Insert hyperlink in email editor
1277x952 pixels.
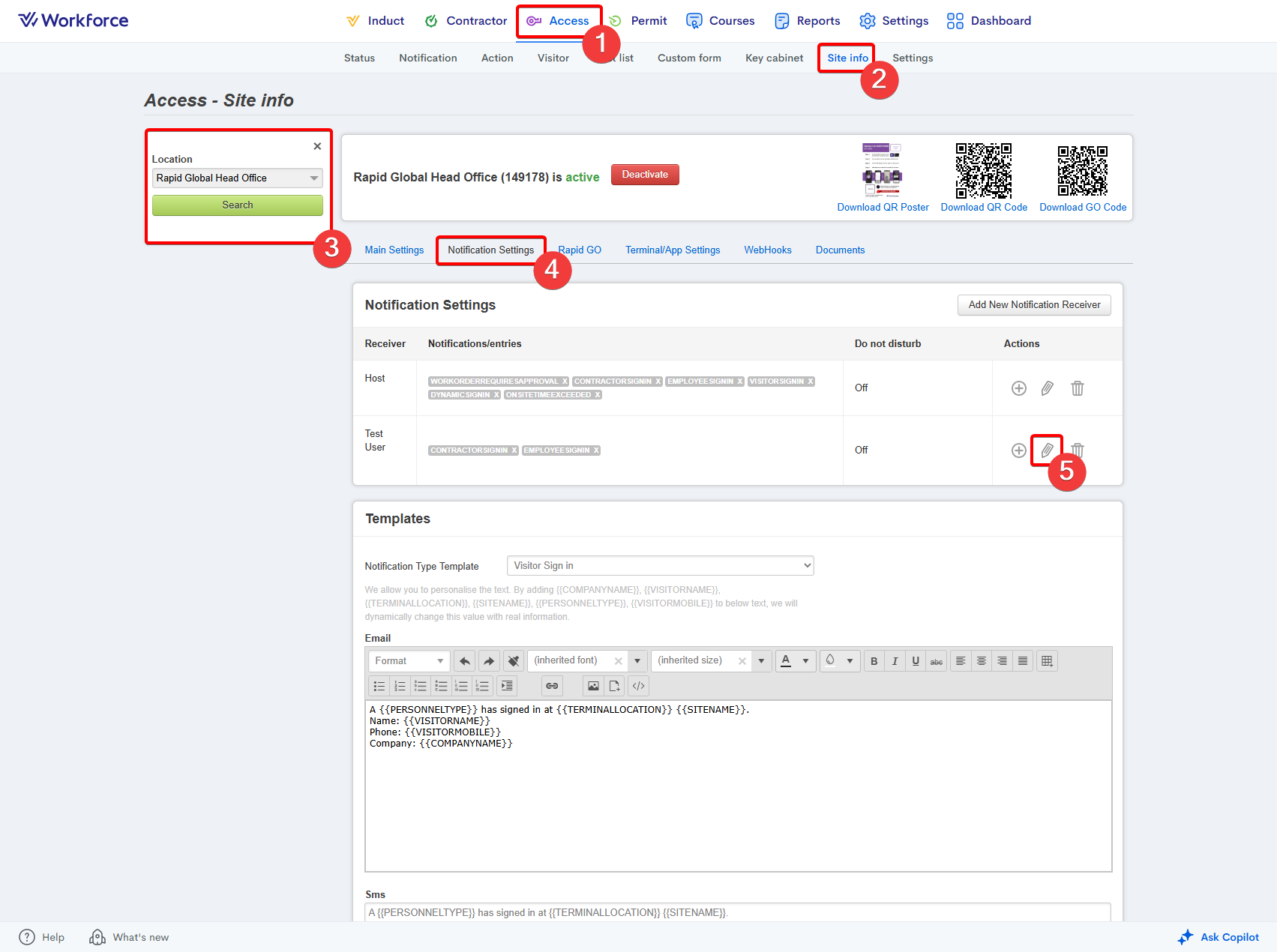click(552, 686)
